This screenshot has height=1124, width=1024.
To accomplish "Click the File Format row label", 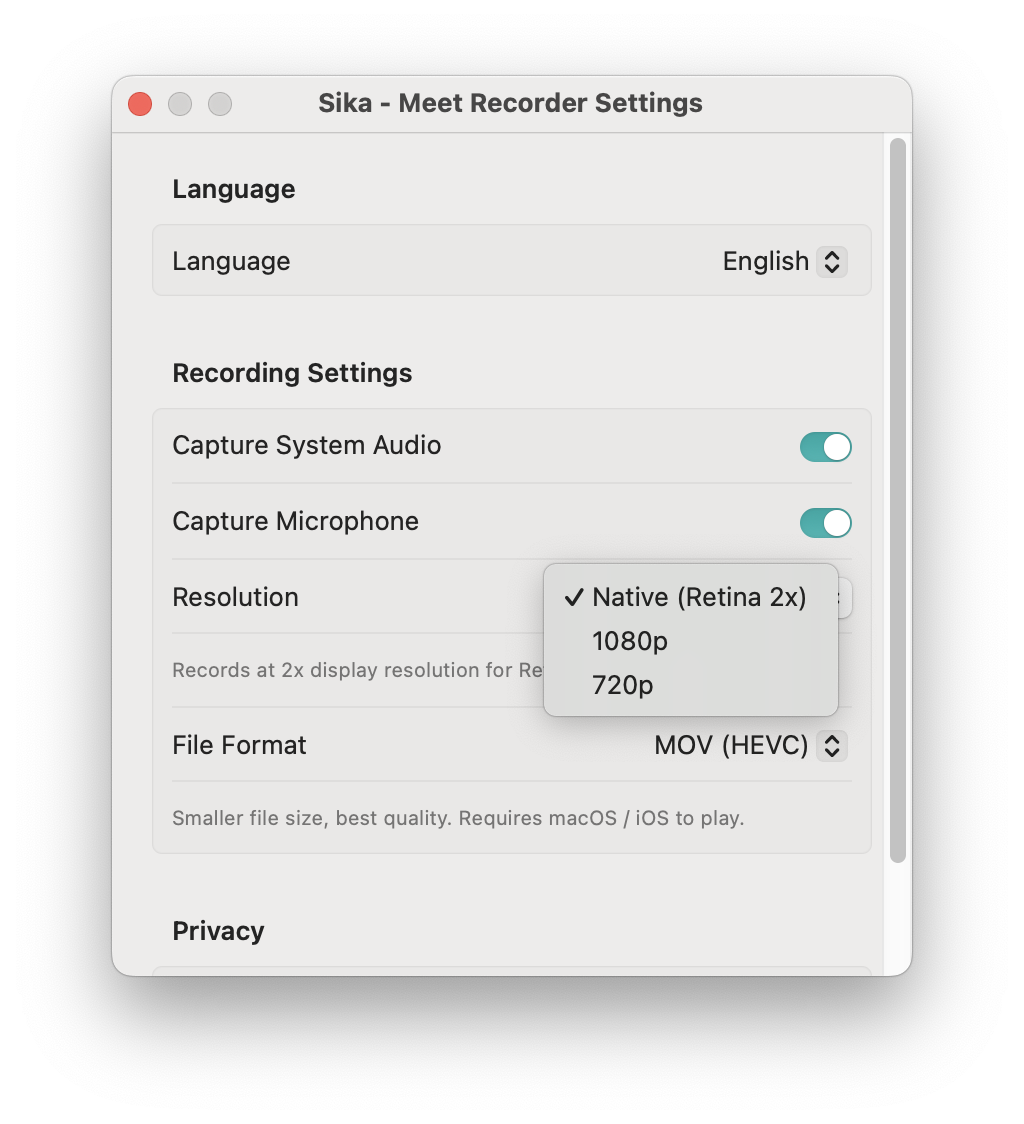I will 239,746.
